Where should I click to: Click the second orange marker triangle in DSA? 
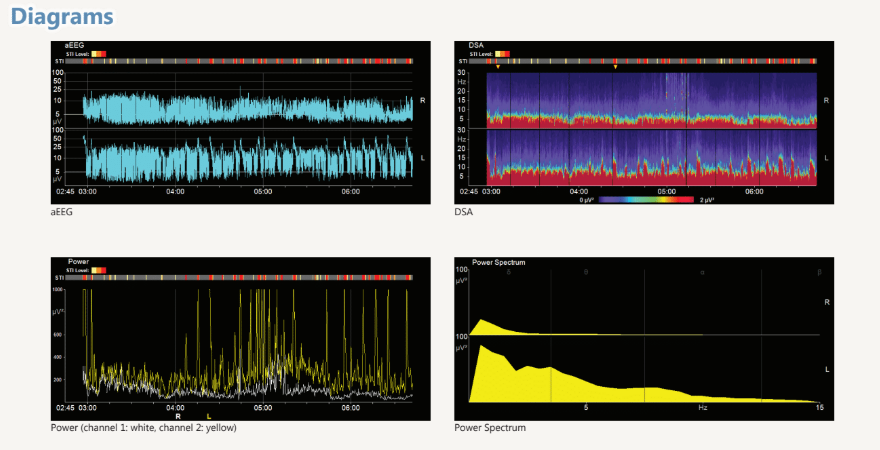tap(615, 68)
